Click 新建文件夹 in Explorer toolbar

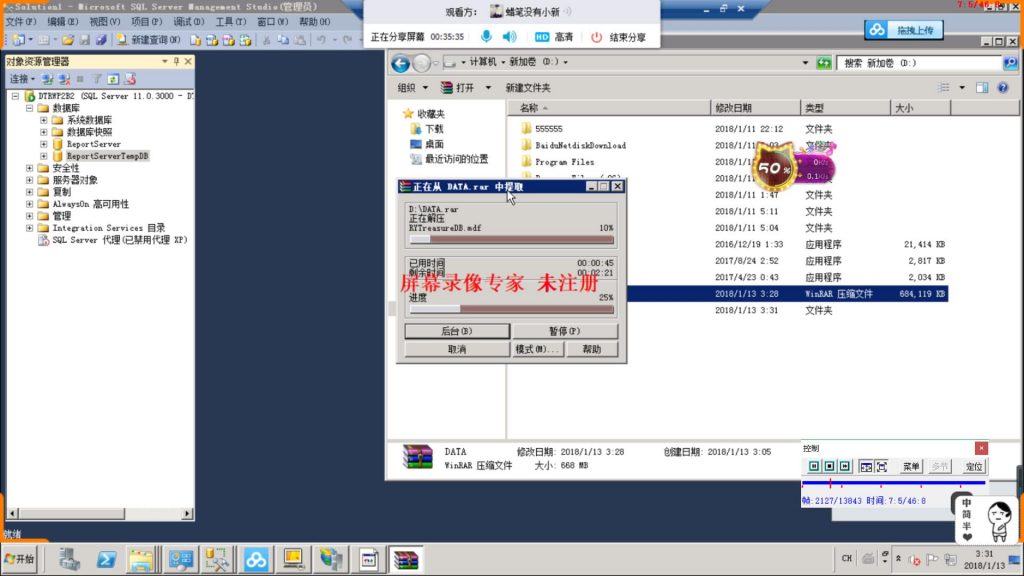coord(528,88)
